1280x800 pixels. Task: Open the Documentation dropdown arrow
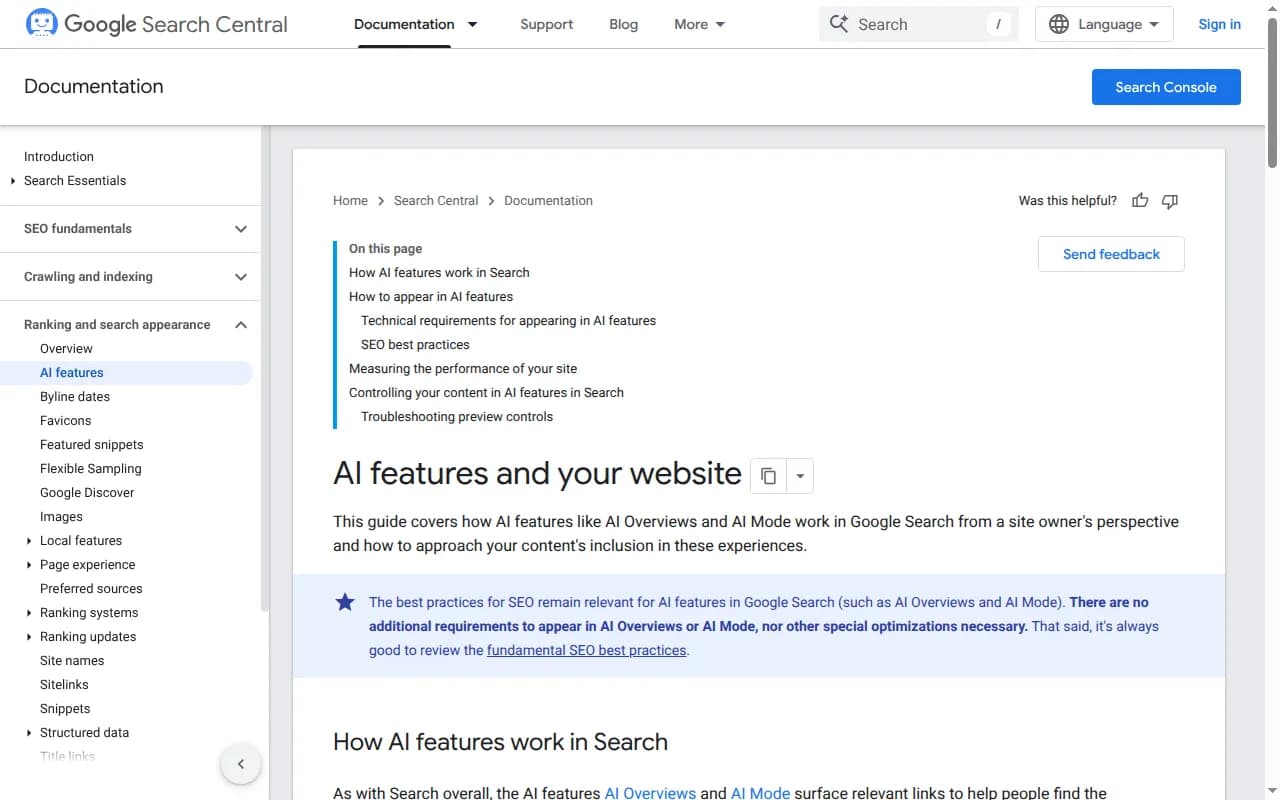473,24
